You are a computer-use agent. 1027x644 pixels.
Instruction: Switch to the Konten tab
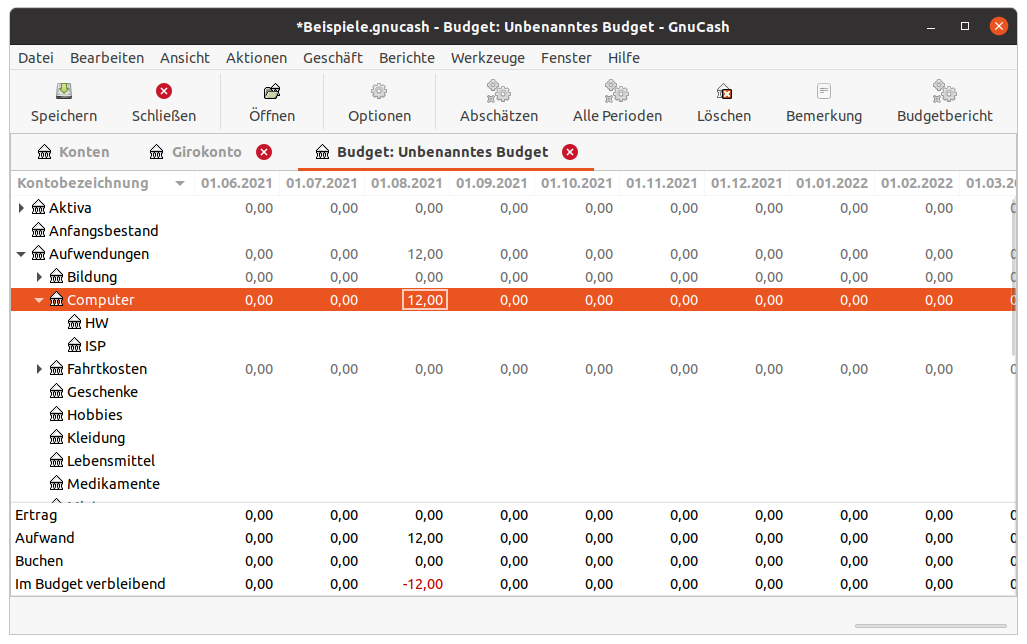(74, 152)
